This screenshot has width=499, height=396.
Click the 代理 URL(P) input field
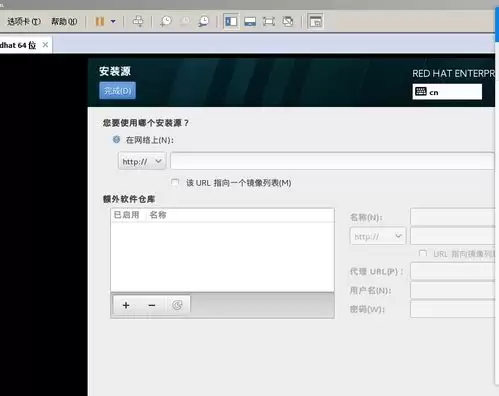coord(453,272)
